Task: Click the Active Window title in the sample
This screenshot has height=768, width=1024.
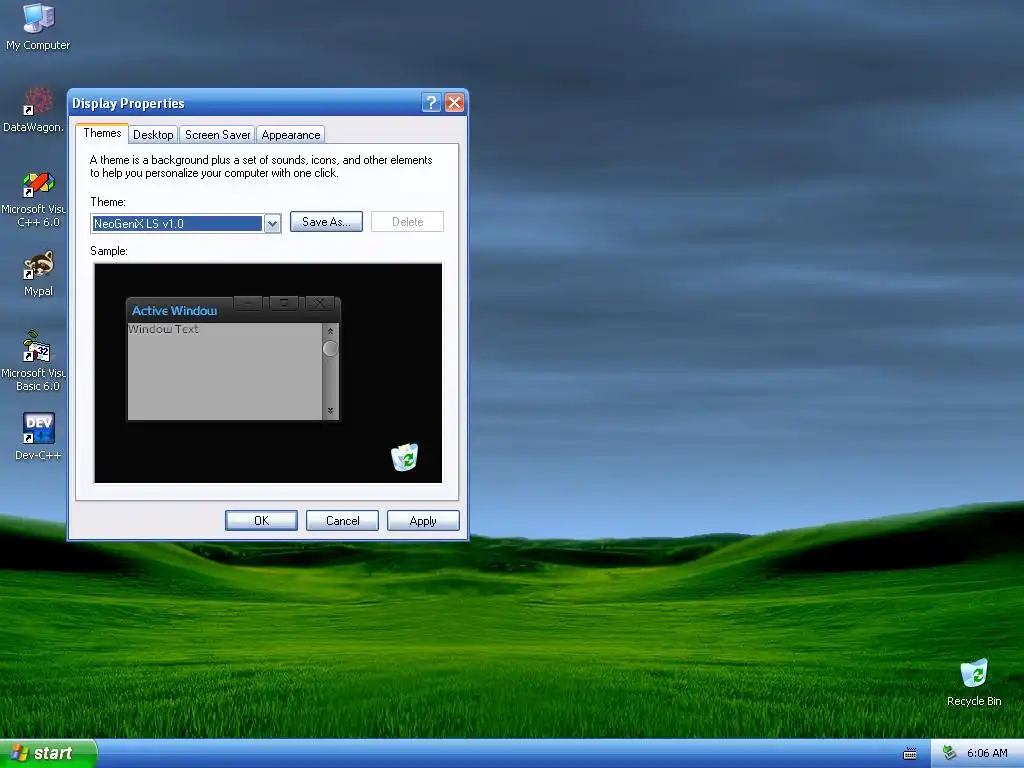Action: 174,311
